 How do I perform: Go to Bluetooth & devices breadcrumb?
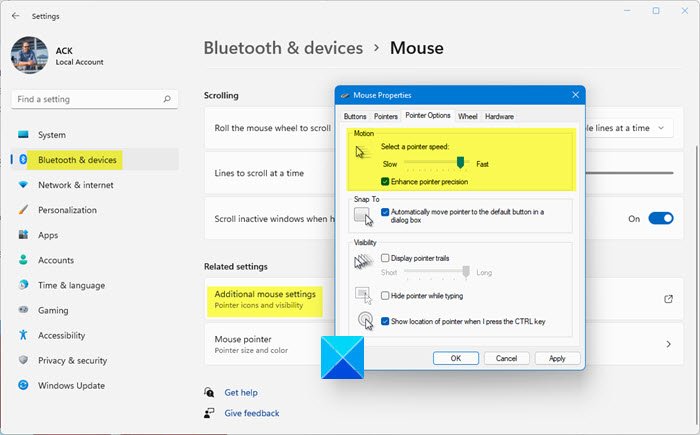click(x=283, y=48)
